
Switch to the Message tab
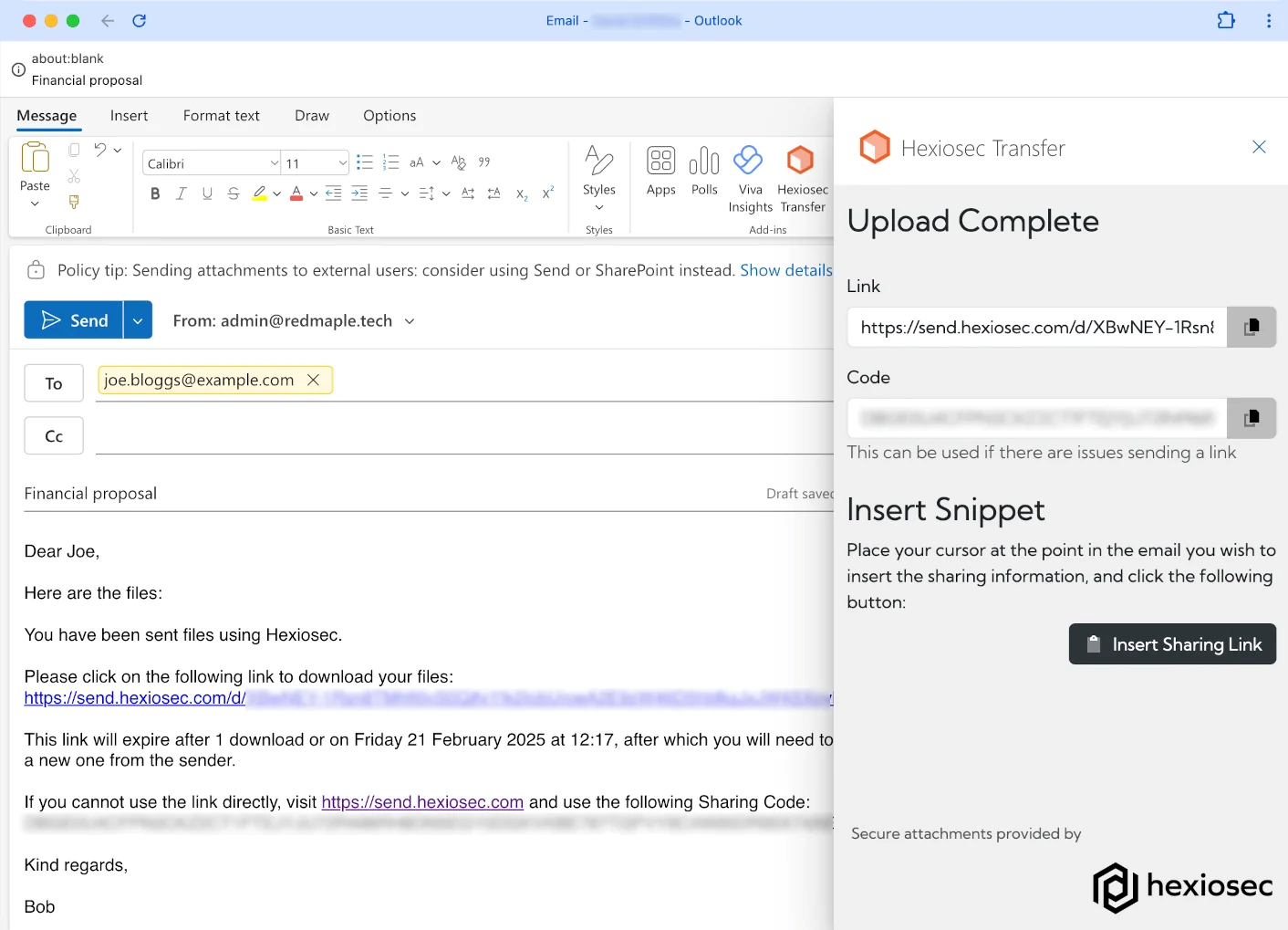tap(47, 116)
